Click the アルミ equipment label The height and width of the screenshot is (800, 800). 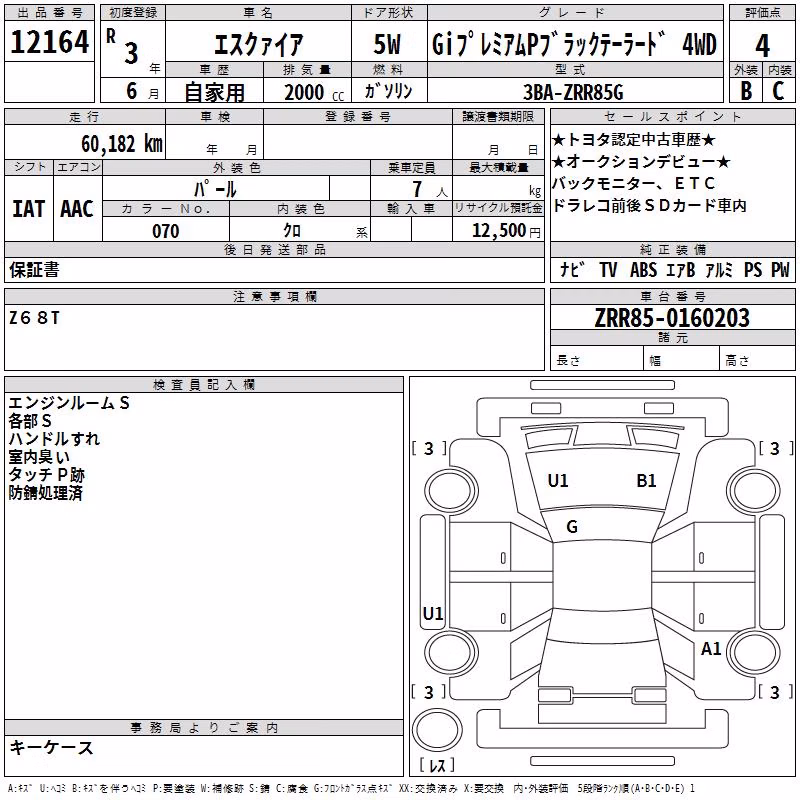click(x=719, y=269)
